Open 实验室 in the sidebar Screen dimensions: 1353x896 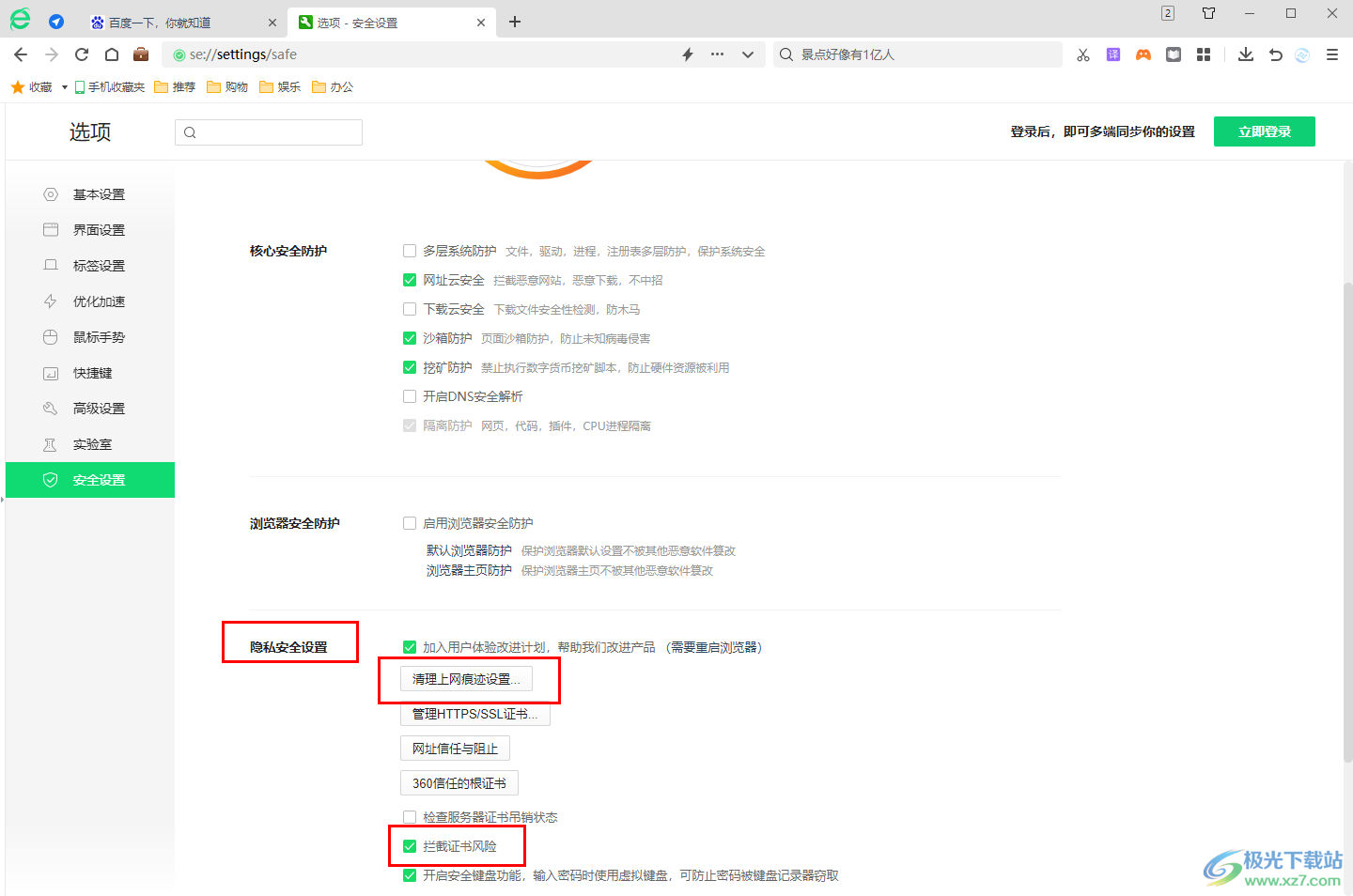point(90,444)
